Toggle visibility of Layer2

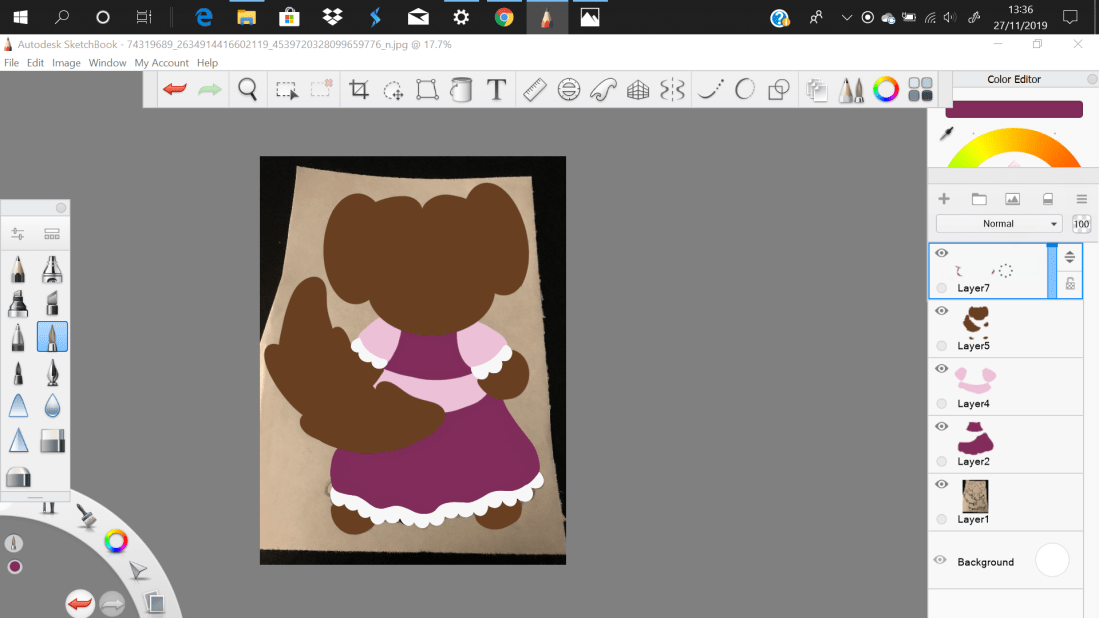(941, 427)
